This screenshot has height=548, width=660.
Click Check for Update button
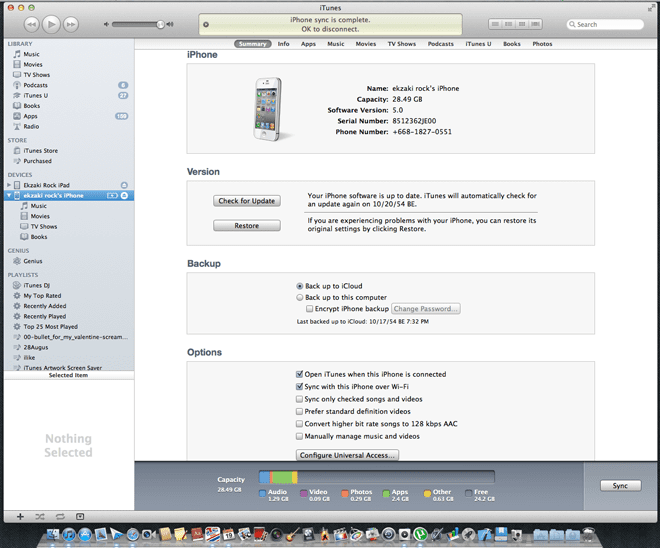click(x=247, y=201)
